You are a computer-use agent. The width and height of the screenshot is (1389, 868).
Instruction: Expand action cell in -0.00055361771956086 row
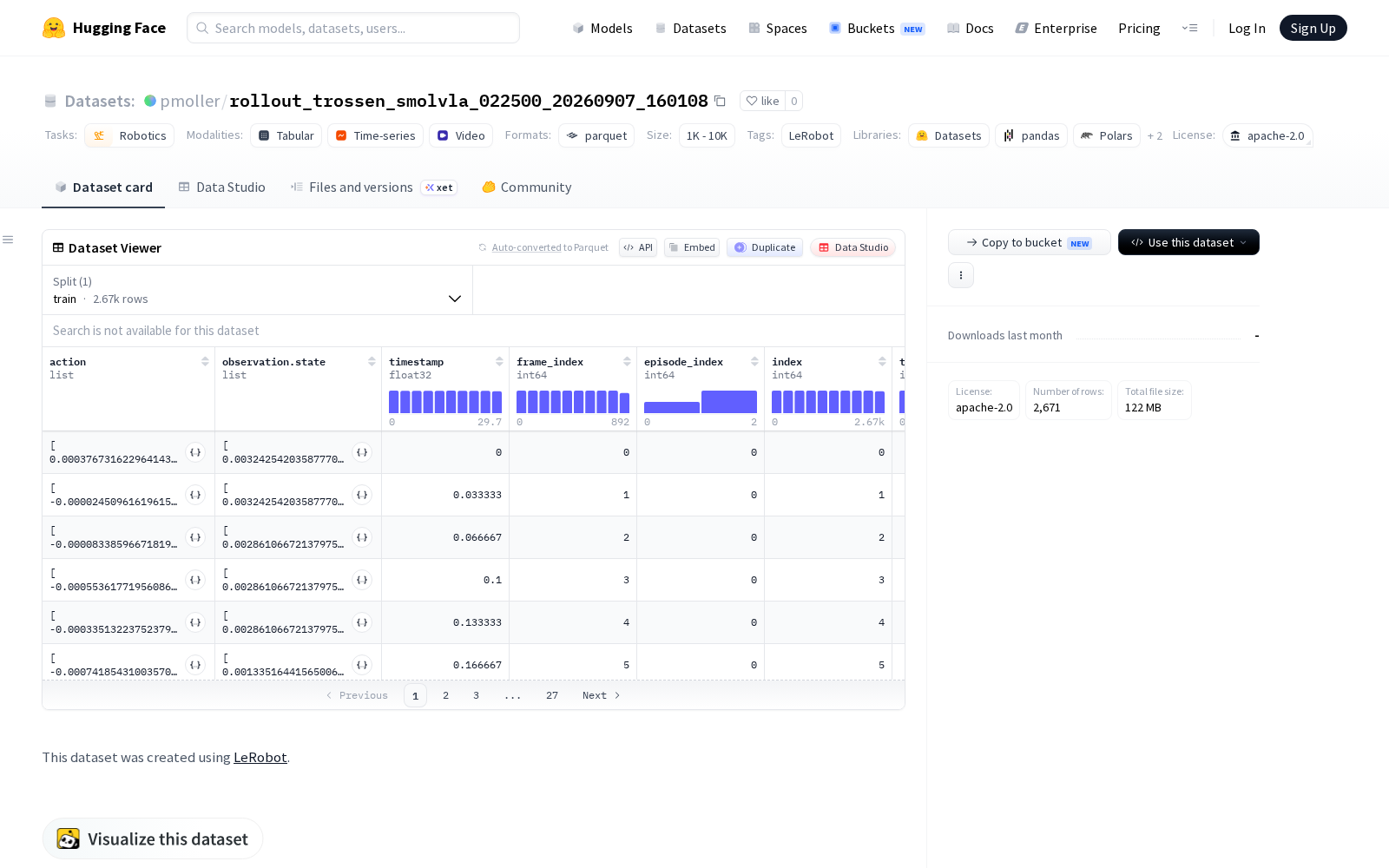tap(195, 580)
